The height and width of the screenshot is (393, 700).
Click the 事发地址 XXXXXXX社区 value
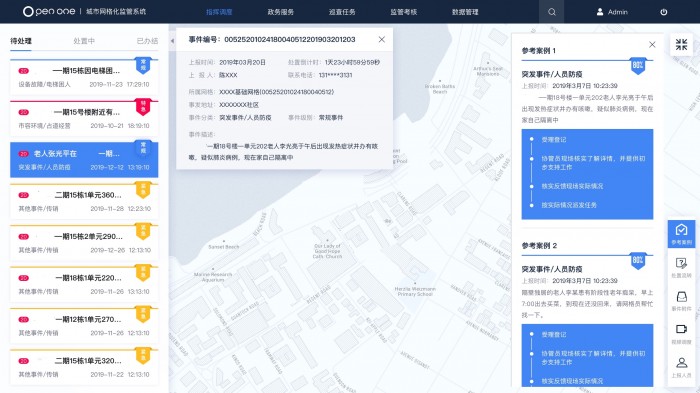(239, 105)
